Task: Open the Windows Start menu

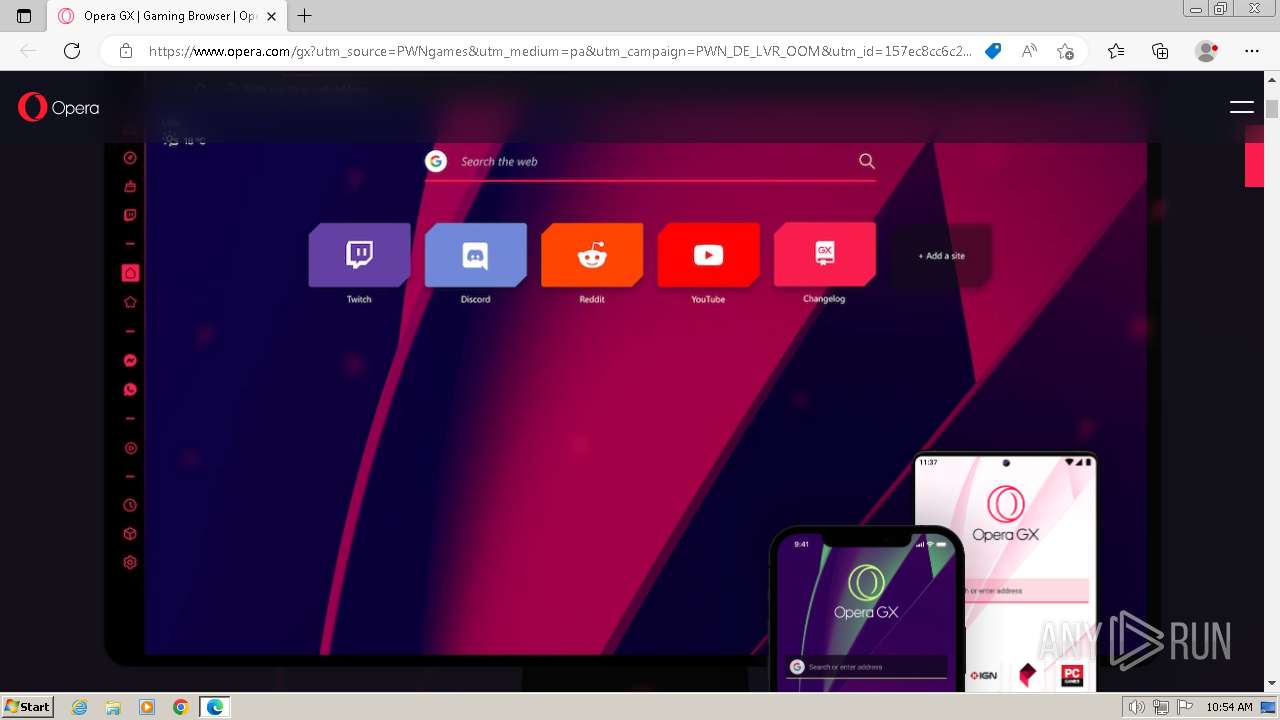Action: (28, 707)
